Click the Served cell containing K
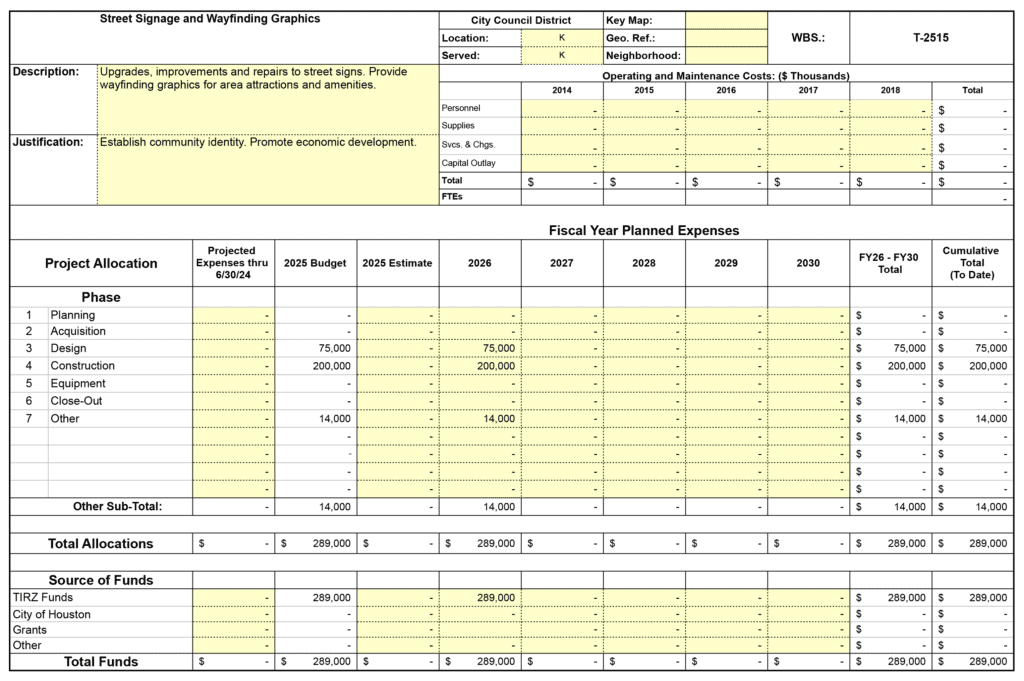 (x=561, y=56)
